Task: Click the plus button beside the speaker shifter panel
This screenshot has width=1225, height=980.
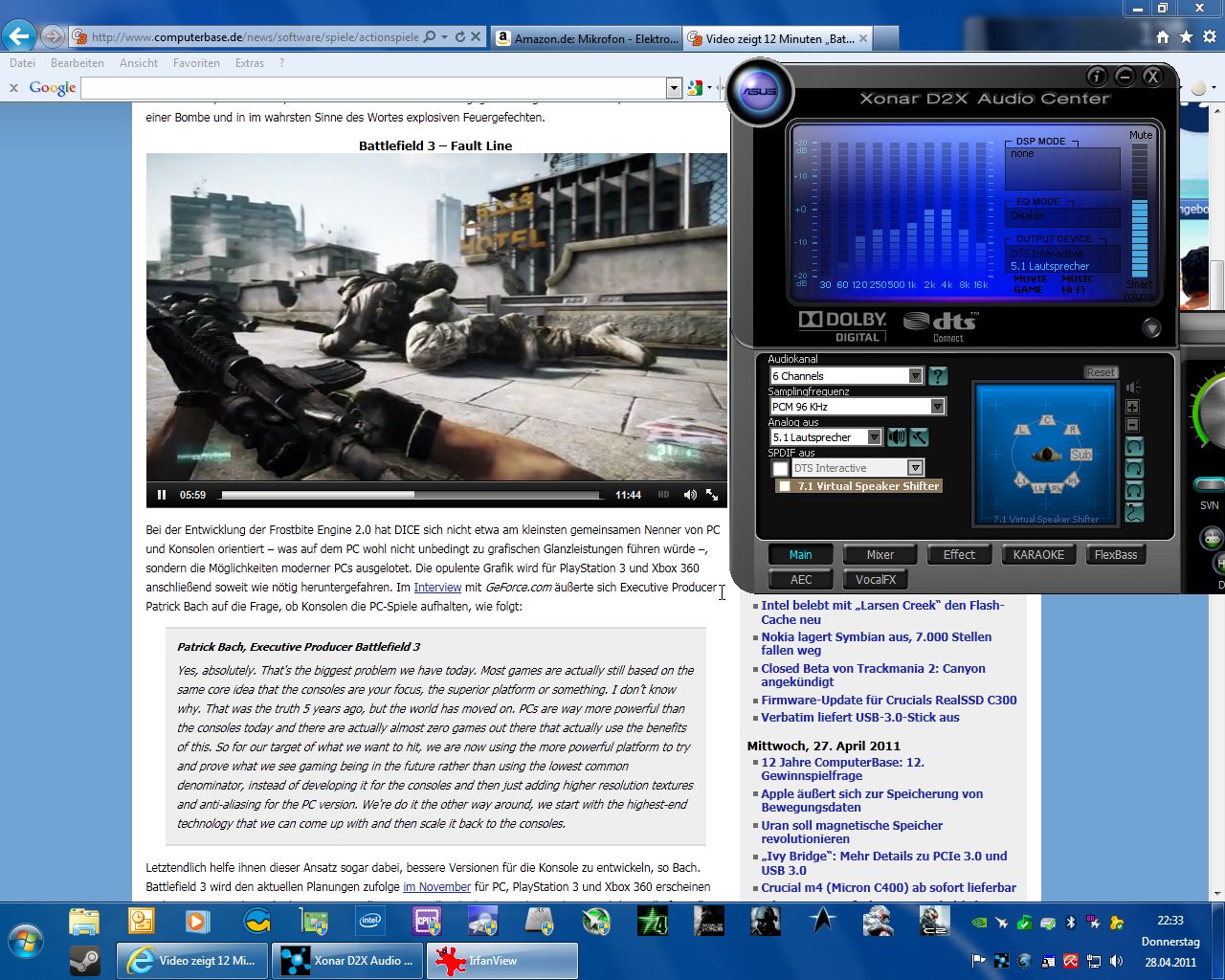Action: point(1132,407)
